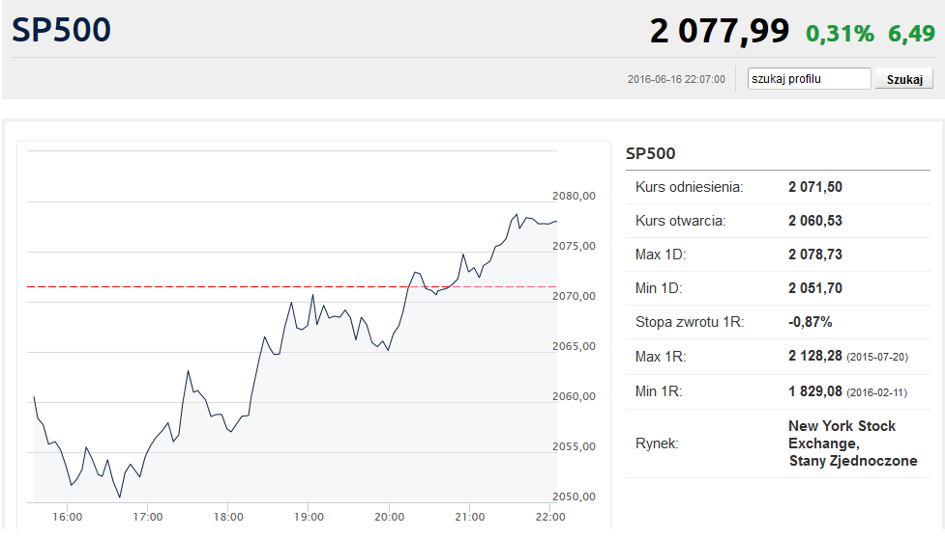Select the 16:00 time axis label
The height and width of the screenshot is (537, 945).
coord(67,517)
